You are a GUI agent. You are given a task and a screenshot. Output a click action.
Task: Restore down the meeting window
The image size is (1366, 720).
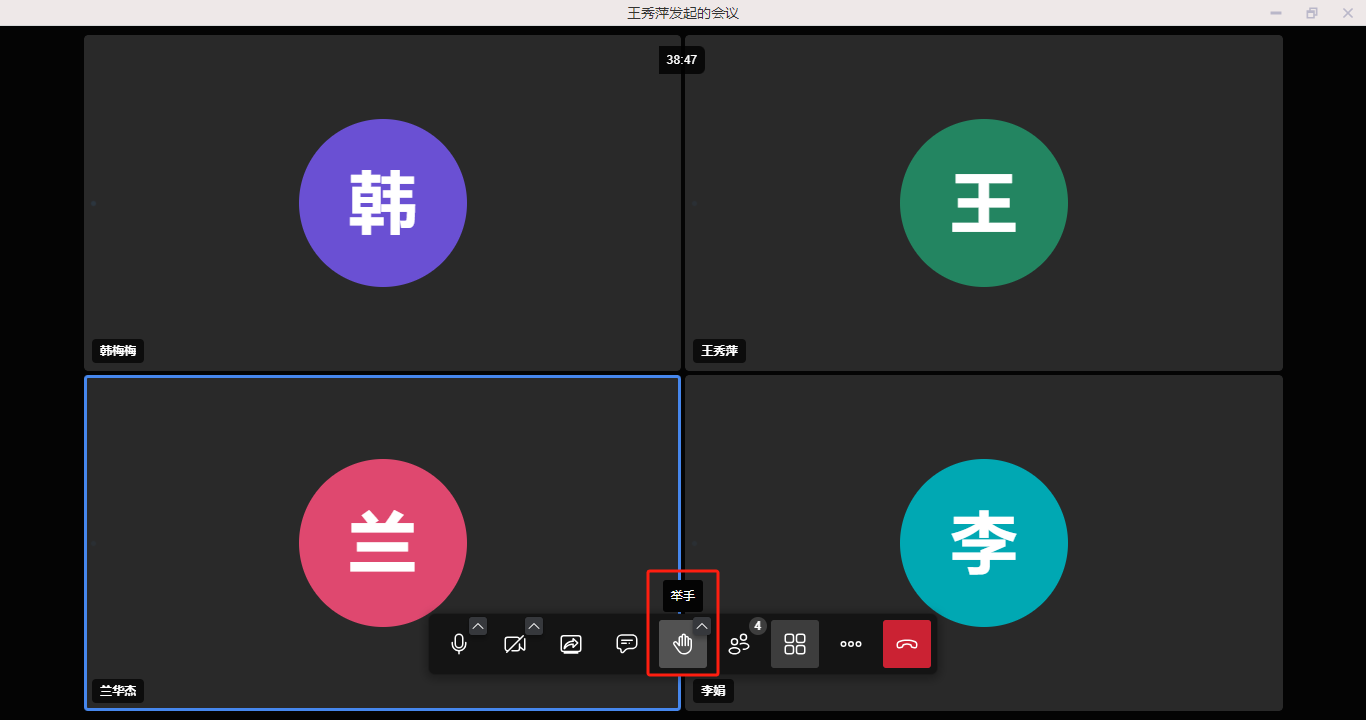(1312, 13)
